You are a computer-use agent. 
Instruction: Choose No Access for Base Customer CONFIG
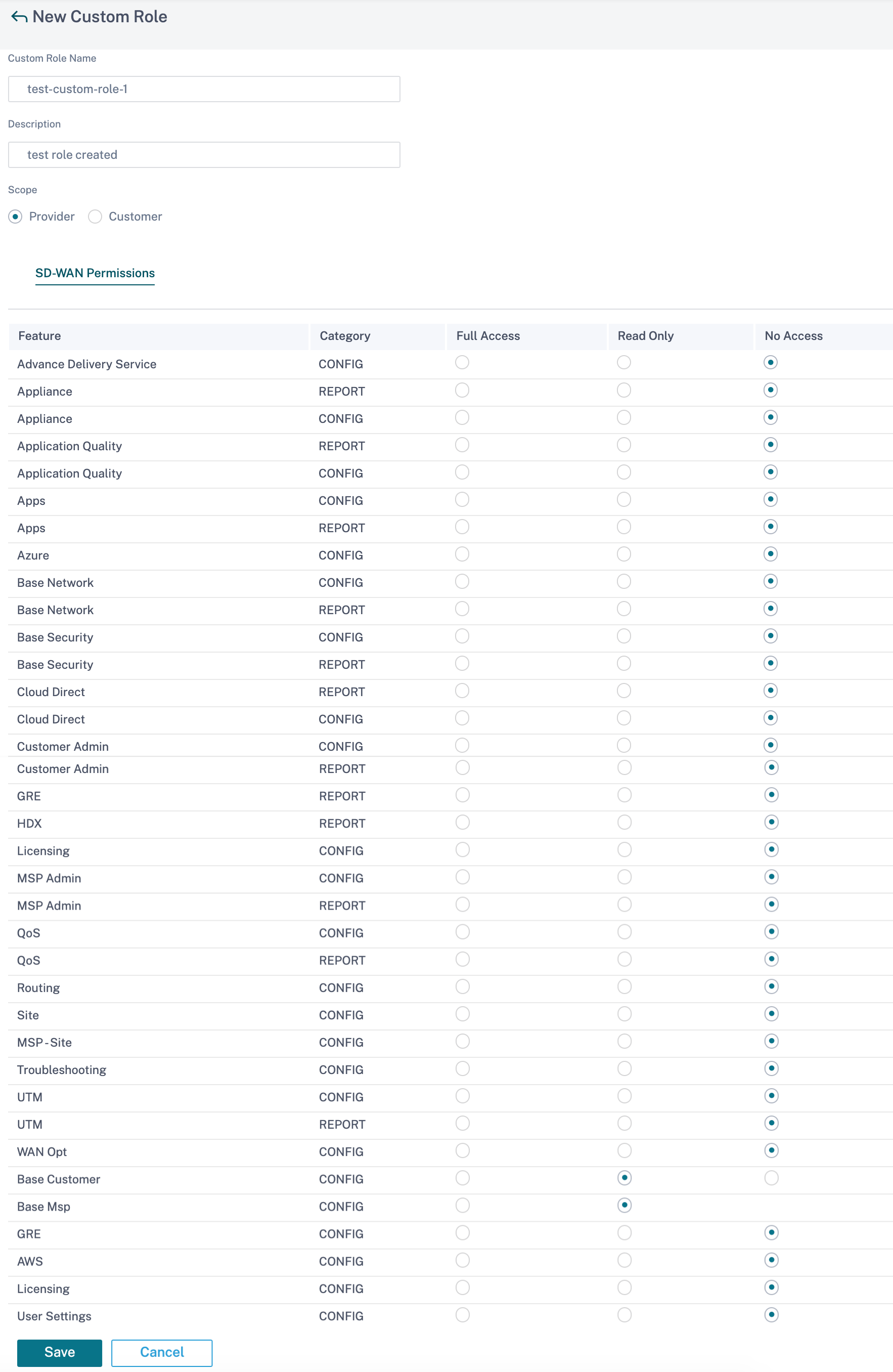772,1178
